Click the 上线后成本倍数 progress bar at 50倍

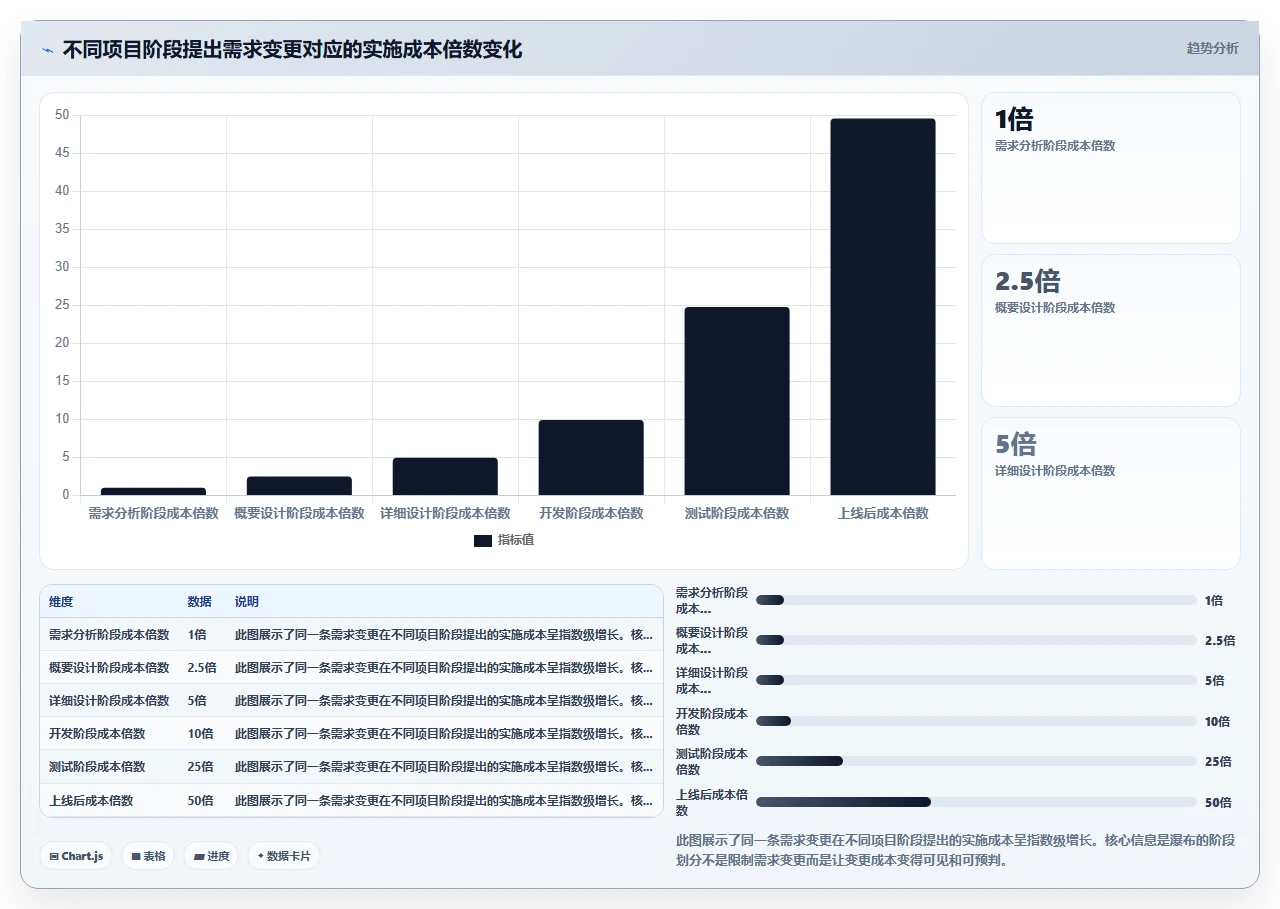coord(976,802)
